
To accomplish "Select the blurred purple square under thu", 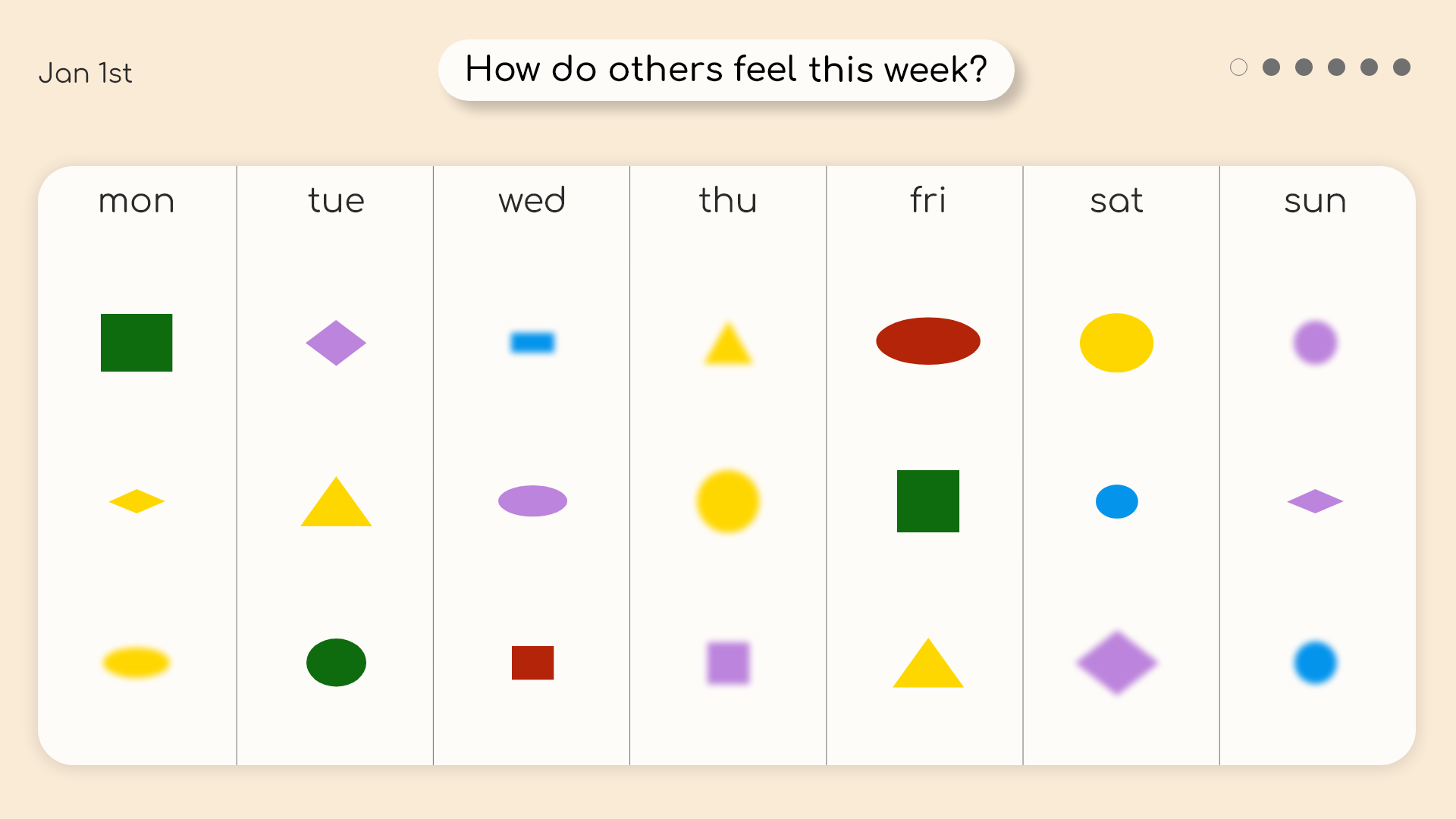I will coord(728,663).
